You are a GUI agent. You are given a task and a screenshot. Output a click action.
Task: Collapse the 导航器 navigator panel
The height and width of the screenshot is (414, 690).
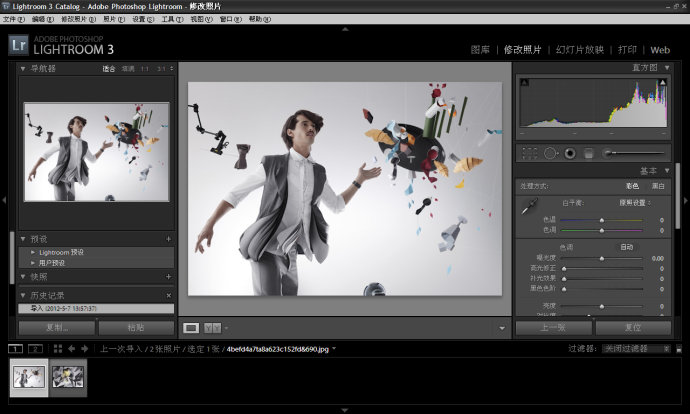click(x=23, y=68)
